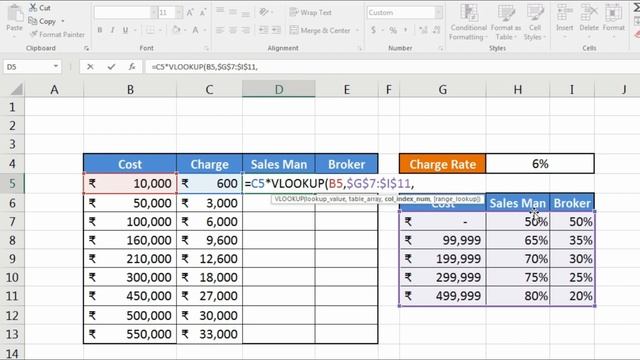640x360 pixels.
Task: Expand the Custom number format box
Action: pos(438,13)
